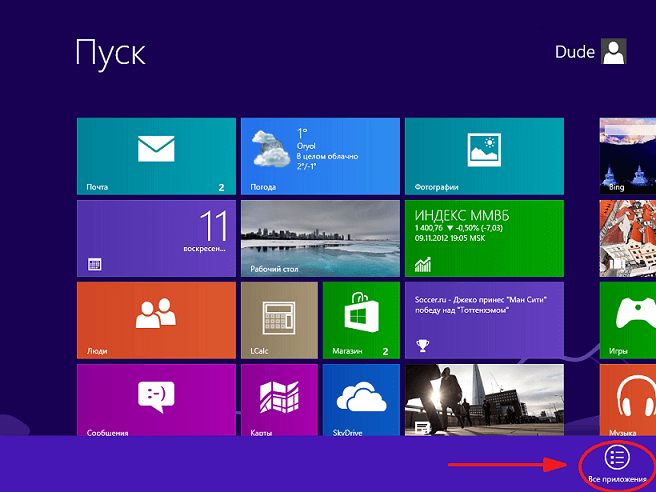This screenshot has width=656, height=492.
Task: Open the Люди people tile
Action: pyautogui.click(x=155, y=319)
